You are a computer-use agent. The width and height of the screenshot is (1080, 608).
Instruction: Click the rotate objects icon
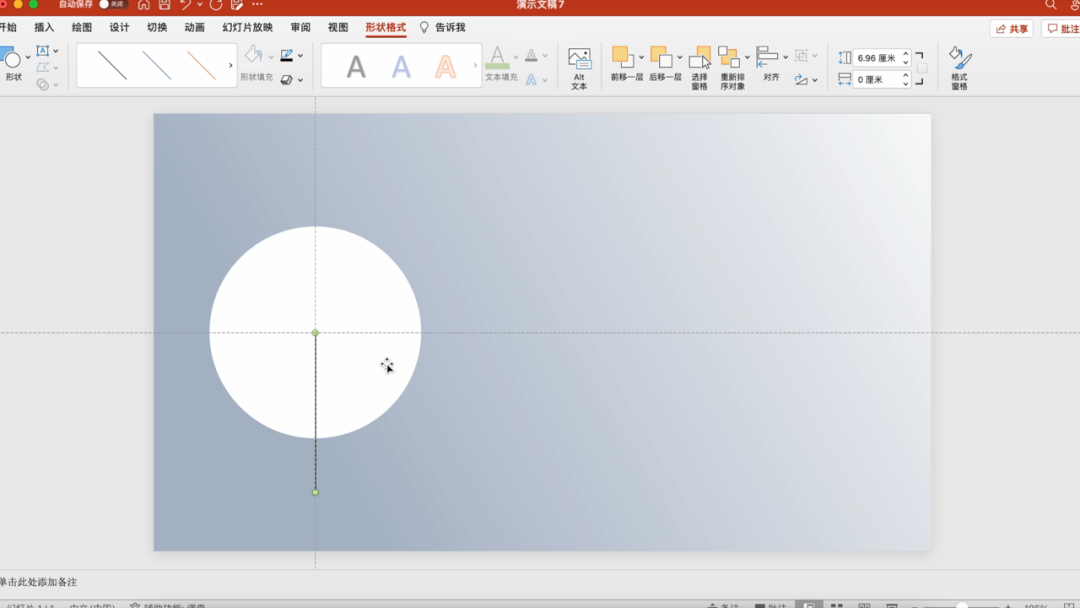pos(801,80)
